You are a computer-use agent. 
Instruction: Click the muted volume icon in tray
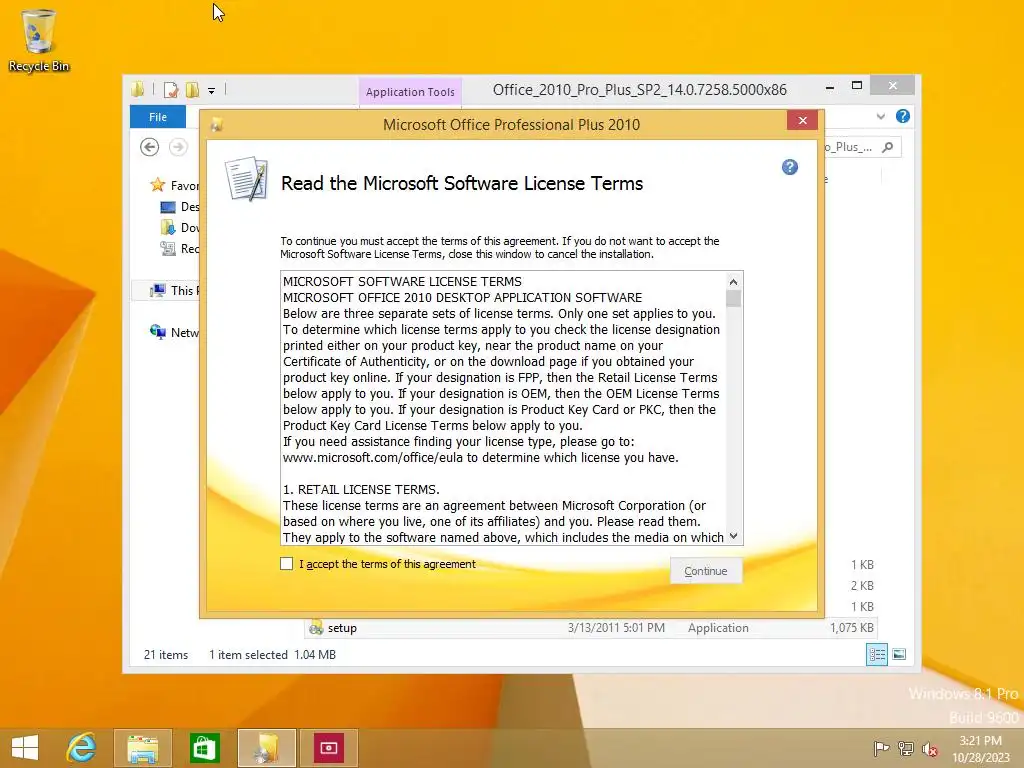(929, 749)
